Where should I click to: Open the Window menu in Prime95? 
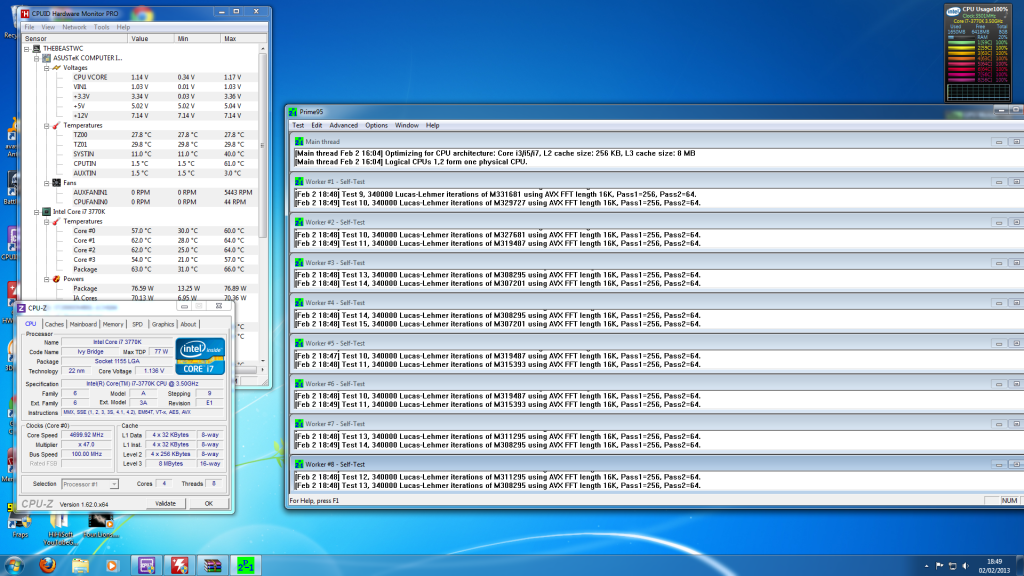click(406, 125)
